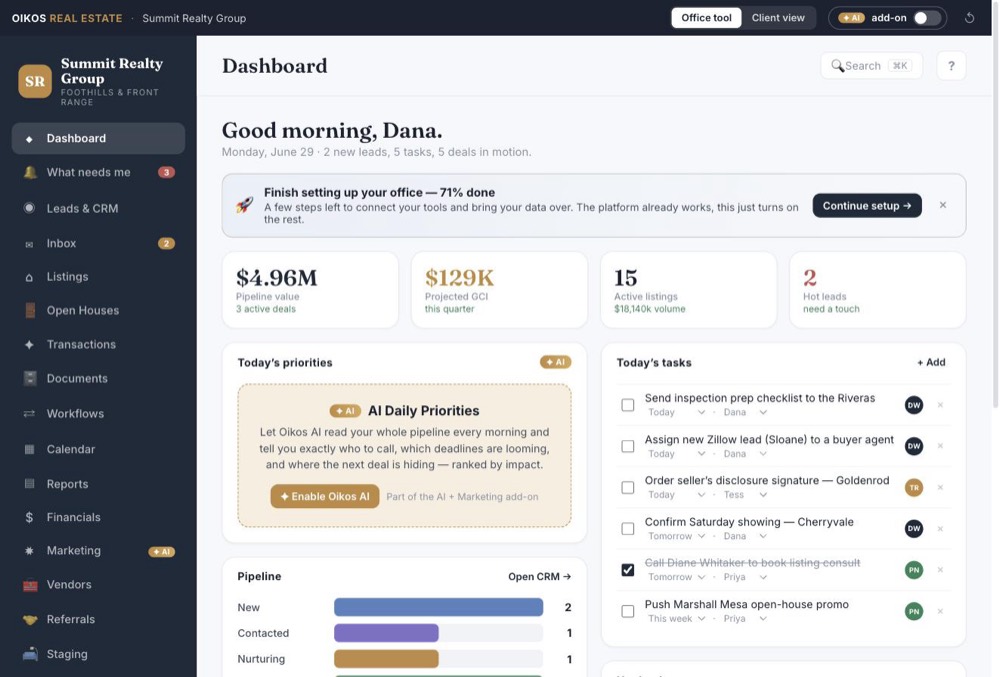This screenshot has height=677, width=1000.
Task: Toggle the AI add-on switch
Action: (x=927, y=18)
